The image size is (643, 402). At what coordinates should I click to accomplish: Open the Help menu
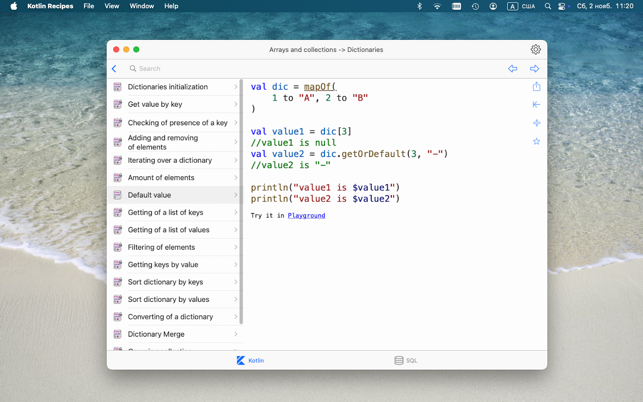pyautogui.click(x=171, y=6)
